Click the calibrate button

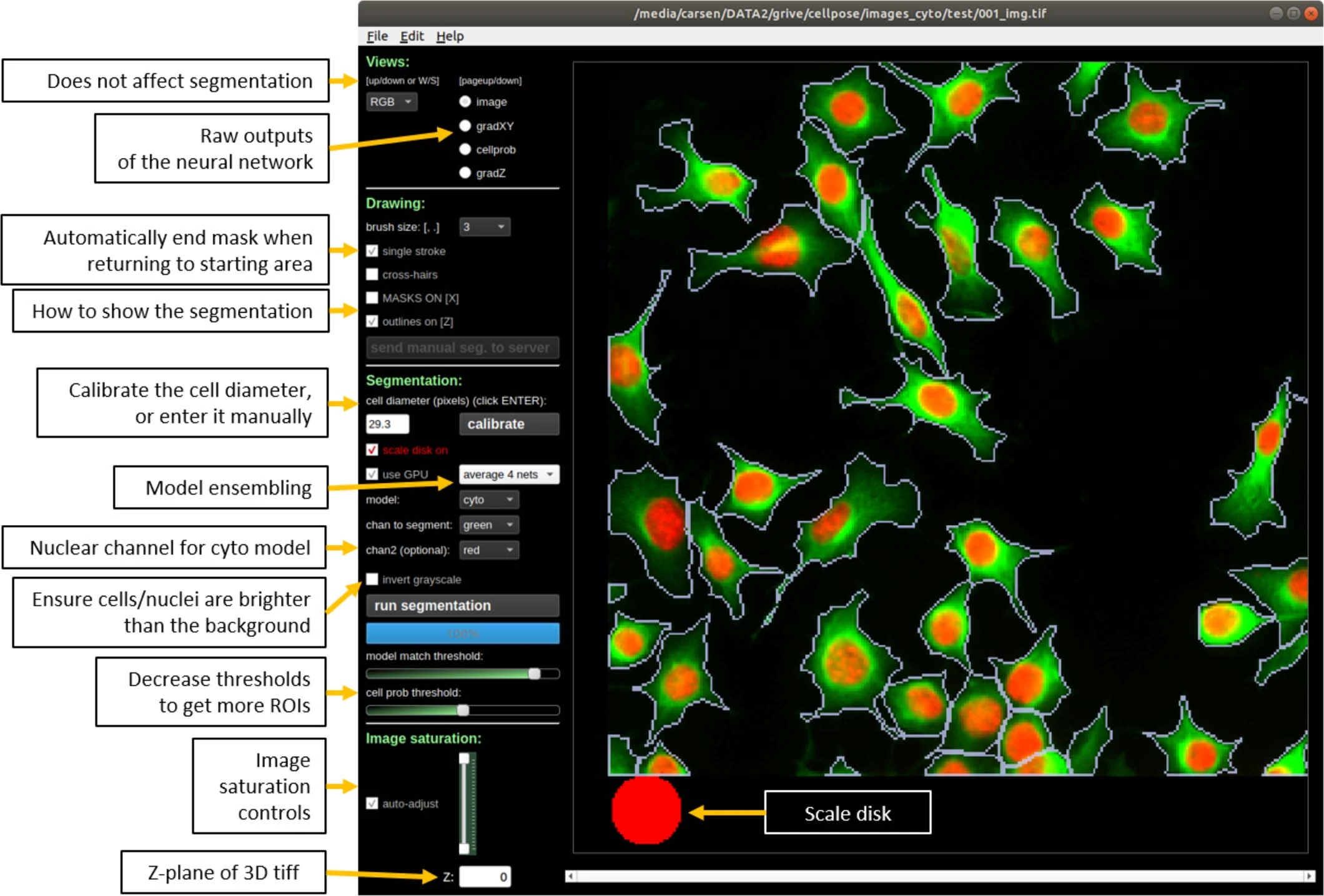coord(508,424)
